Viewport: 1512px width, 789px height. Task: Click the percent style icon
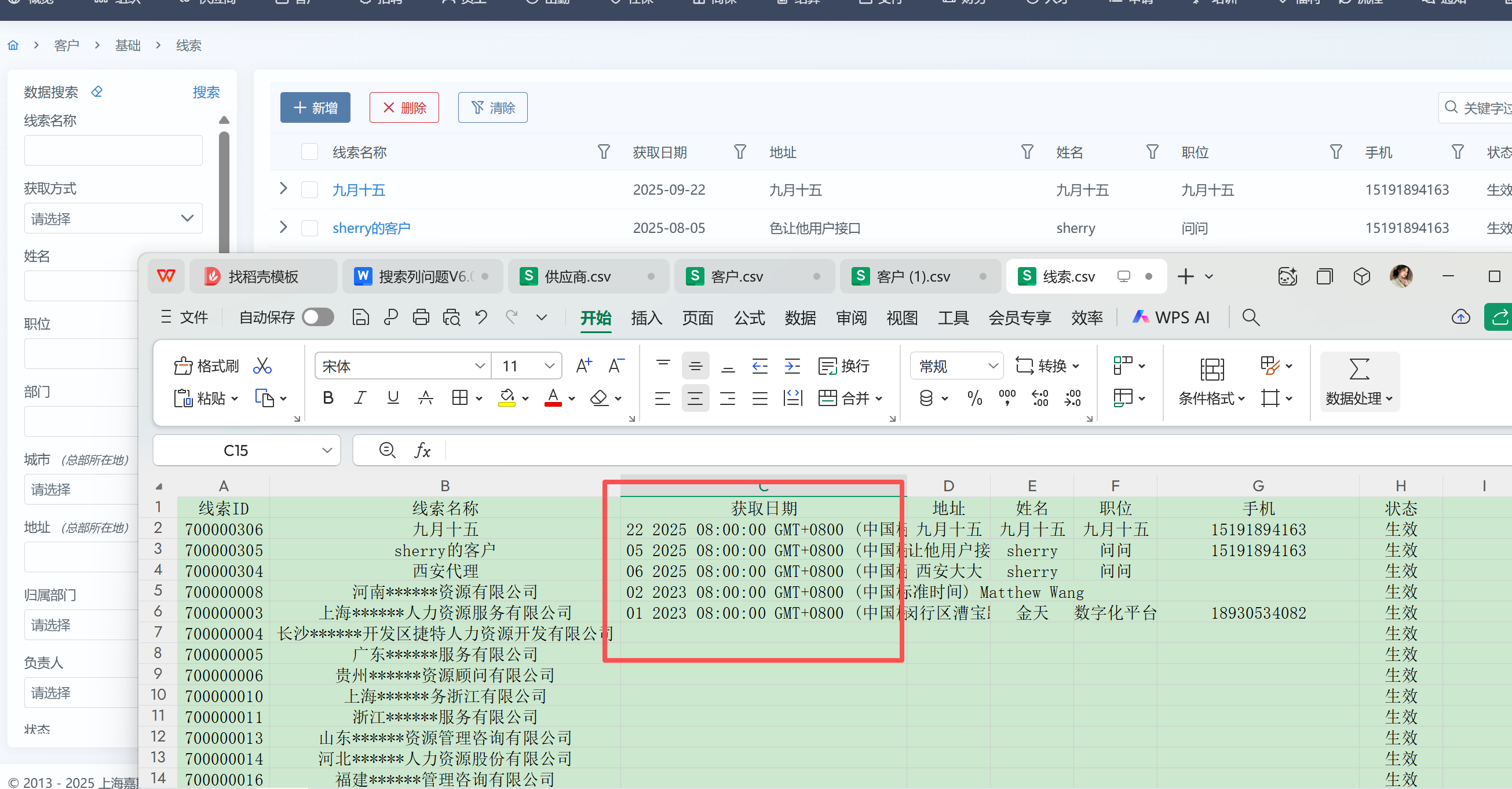tap(974, 398)
